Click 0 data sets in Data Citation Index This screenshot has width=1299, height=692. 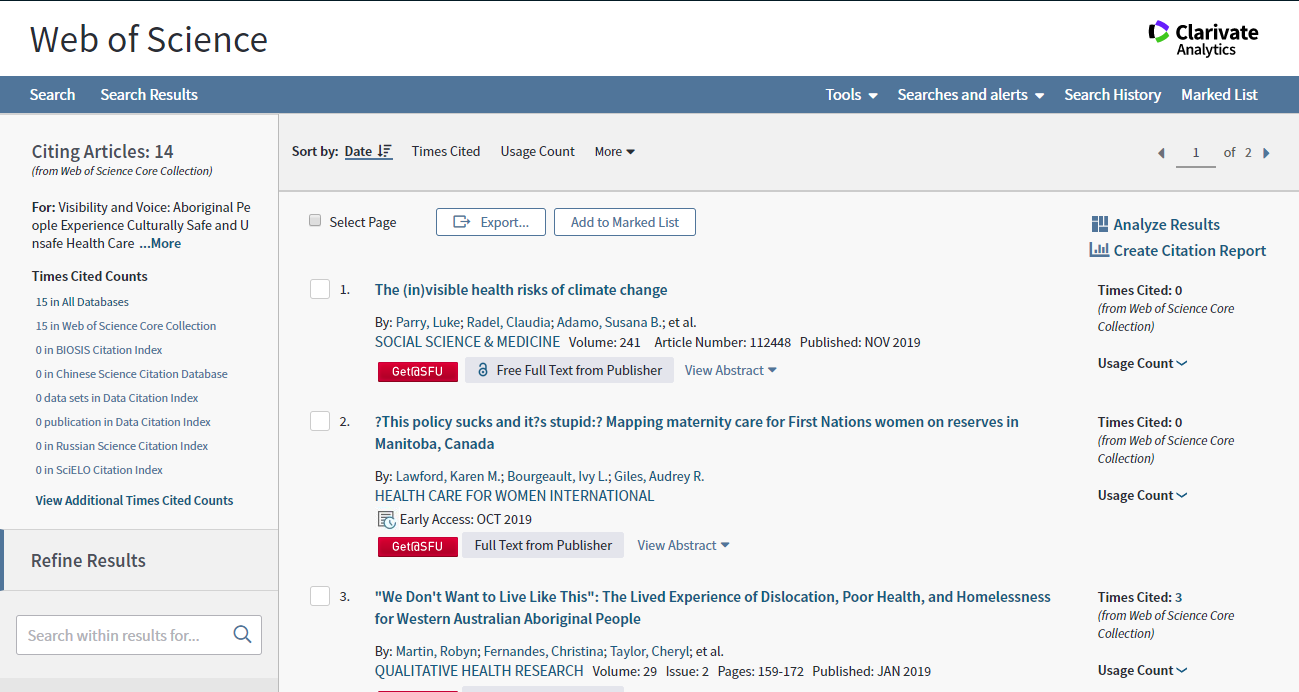[117, 397]
